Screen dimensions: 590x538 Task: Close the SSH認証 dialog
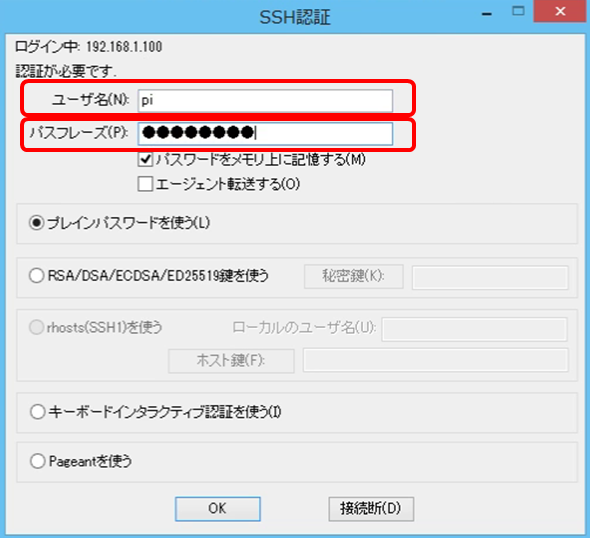click(x=560, y=11)
